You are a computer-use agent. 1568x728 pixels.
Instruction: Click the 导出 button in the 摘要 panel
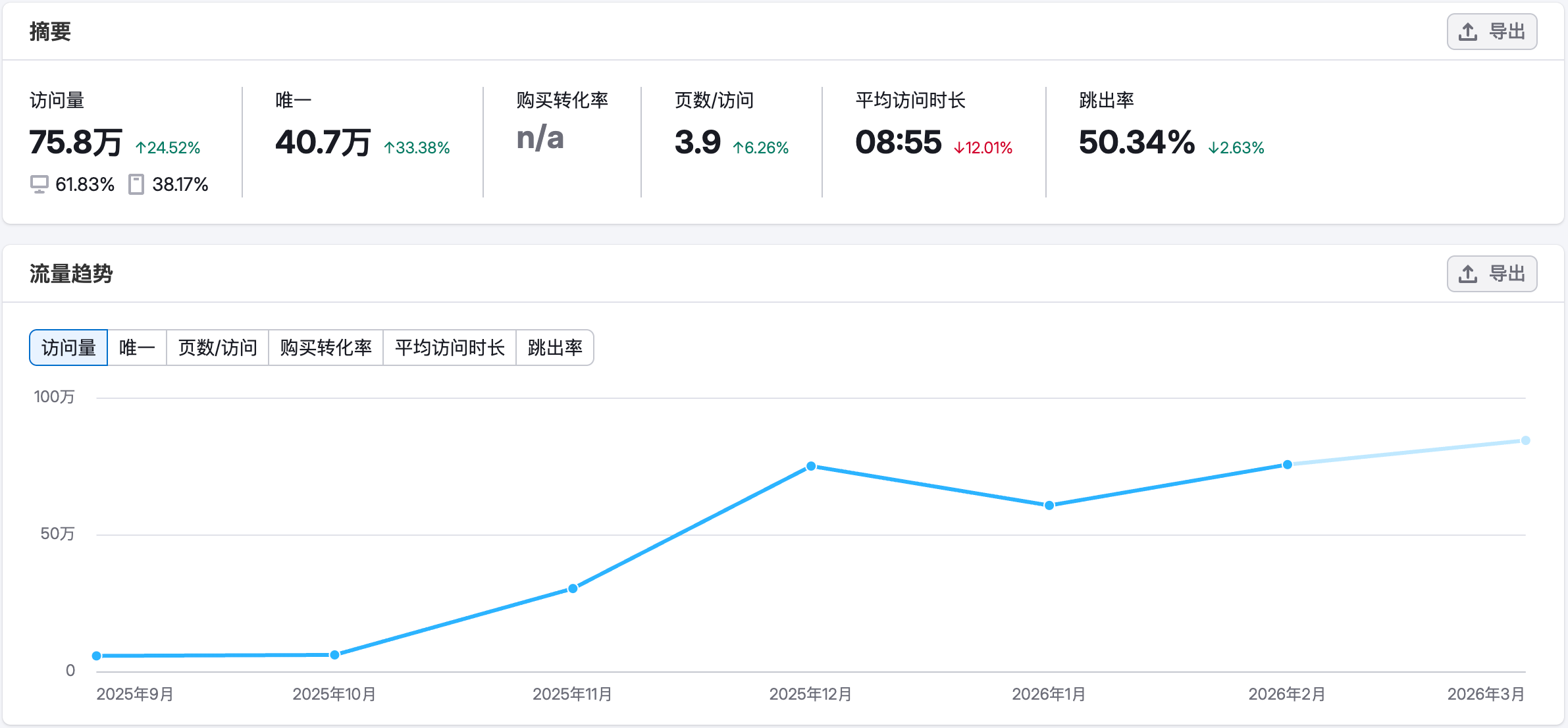tap(1492, 32)
